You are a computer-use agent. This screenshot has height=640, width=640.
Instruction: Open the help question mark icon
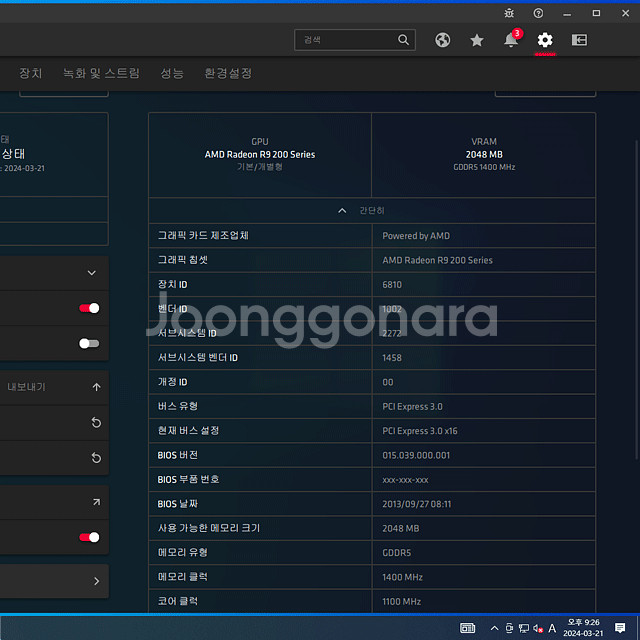coord(538,13)
